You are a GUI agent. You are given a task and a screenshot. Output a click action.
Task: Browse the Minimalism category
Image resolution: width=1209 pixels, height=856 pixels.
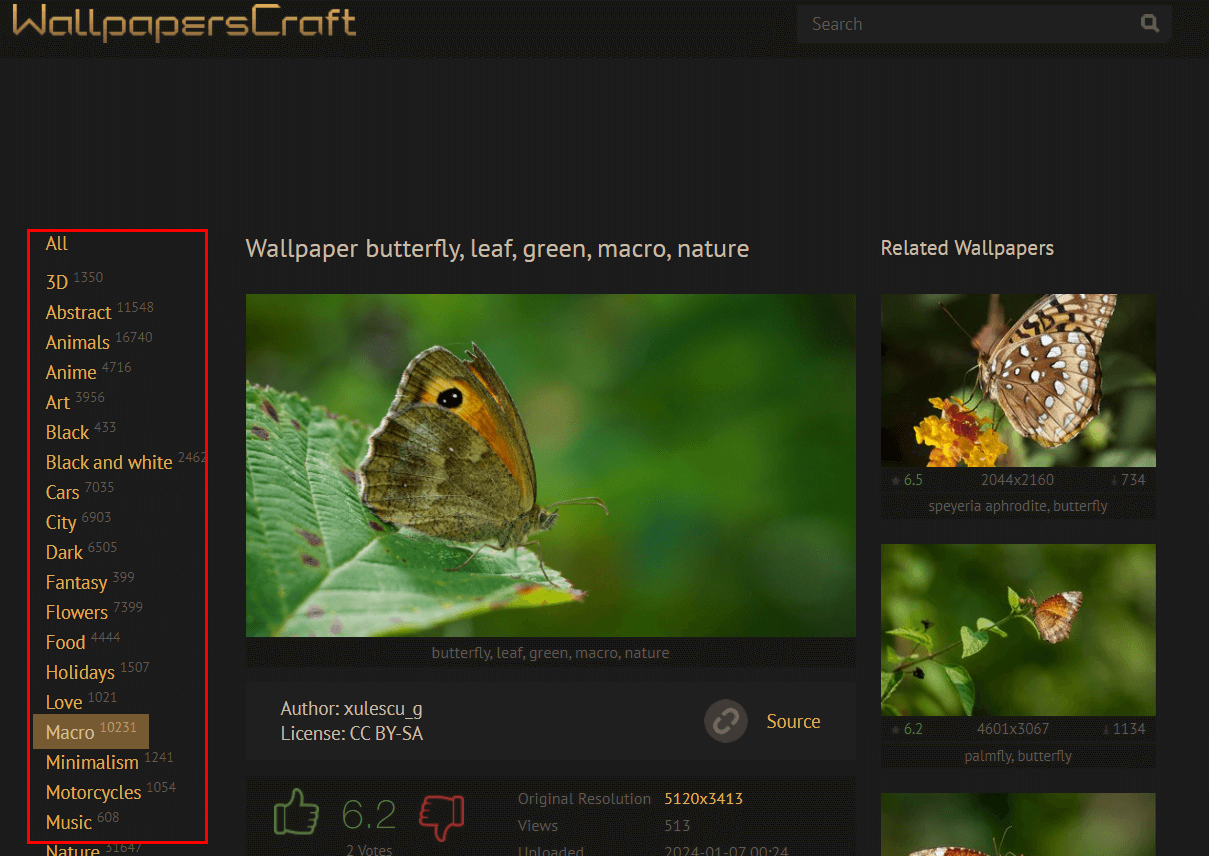coord(92,762)
